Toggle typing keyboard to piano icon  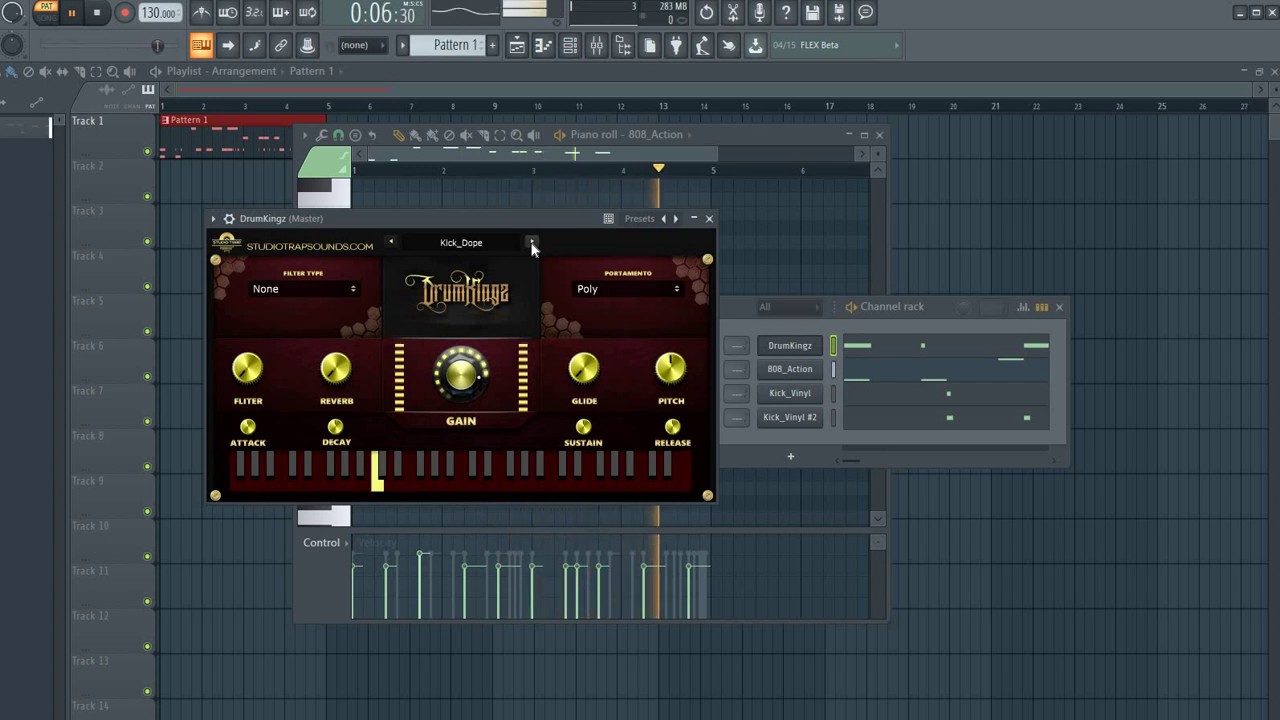pyautogui.click(x=201, y=45)
